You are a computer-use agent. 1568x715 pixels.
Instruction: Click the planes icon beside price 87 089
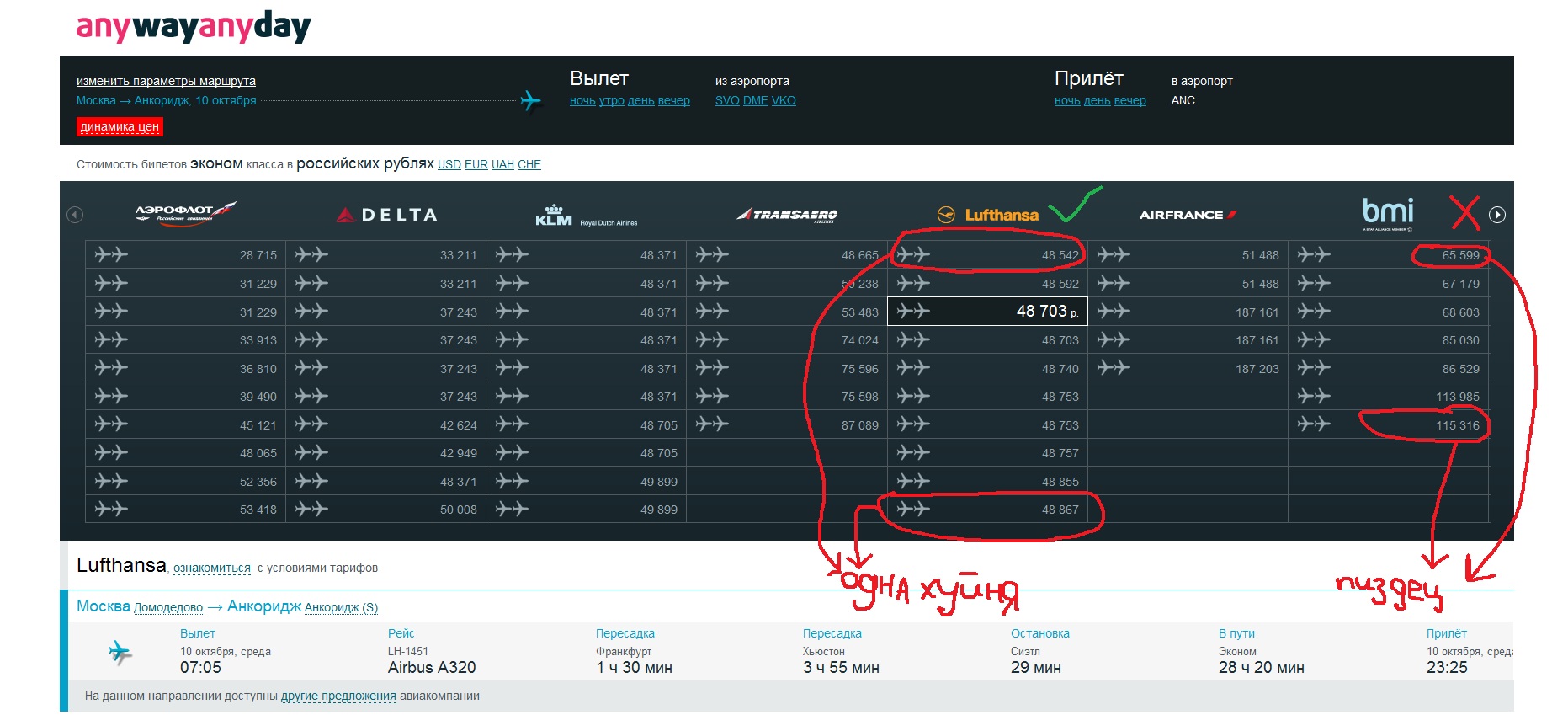click(x=712, y=424)
